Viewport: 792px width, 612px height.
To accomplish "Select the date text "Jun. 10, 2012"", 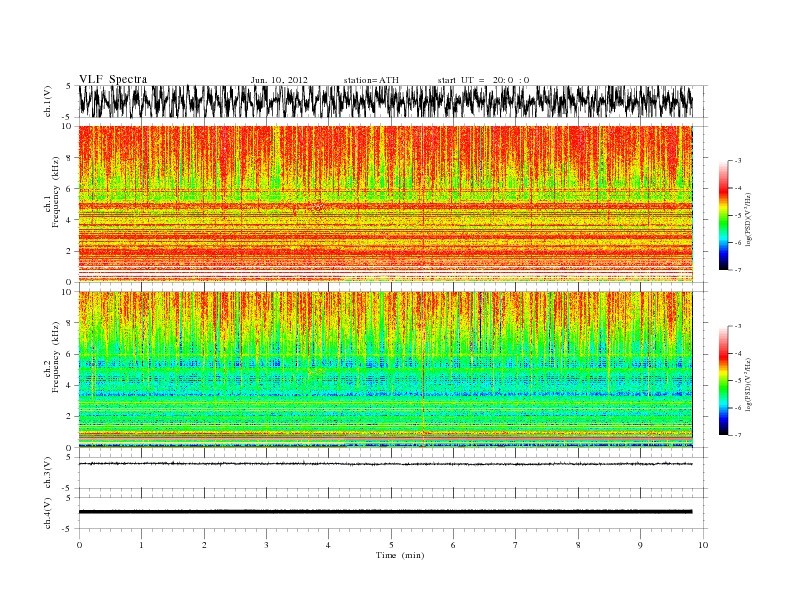I will click(279, 80).
